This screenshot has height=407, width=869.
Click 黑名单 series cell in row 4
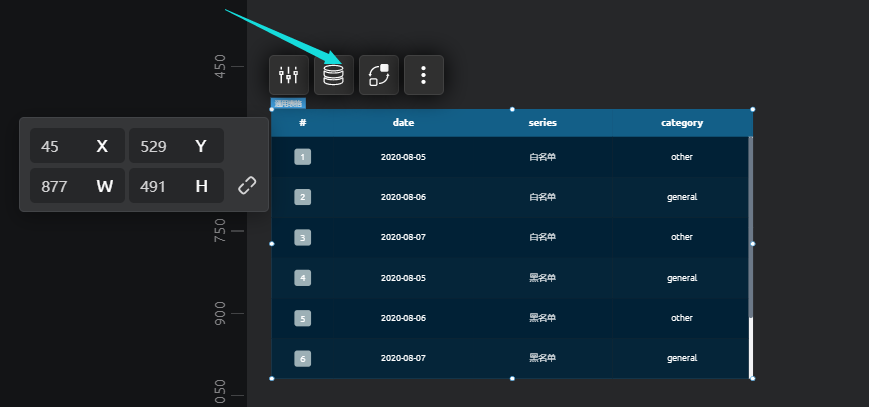[543, 278]
